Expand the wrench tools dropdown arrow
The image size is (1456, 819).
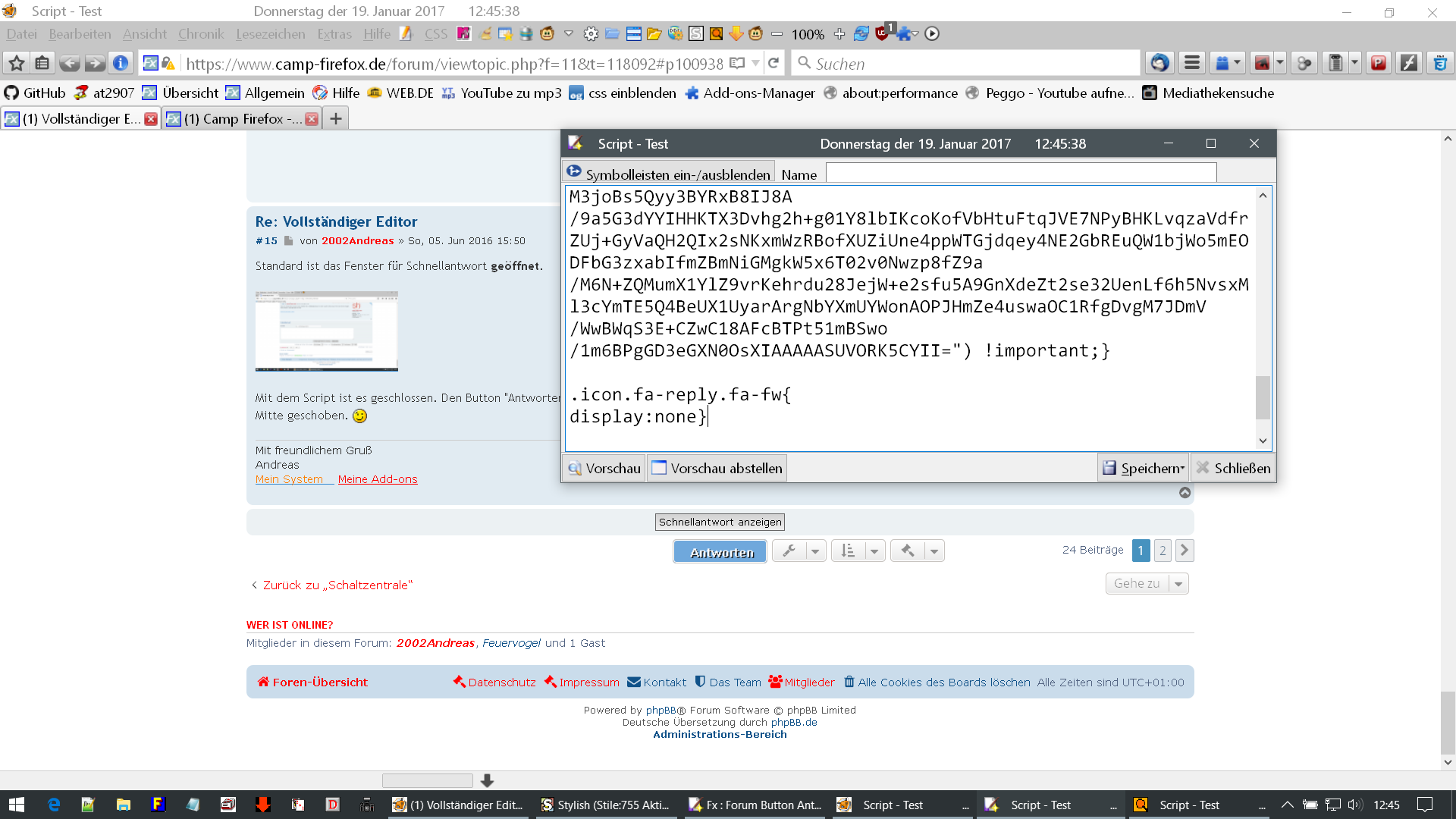pos(815,551)
